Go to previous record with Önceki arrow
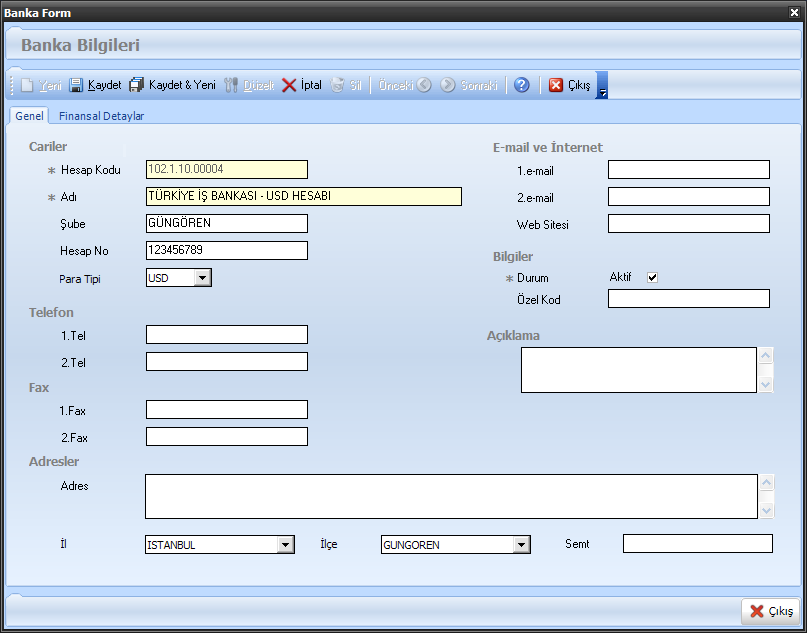The image size is (807, 633). 424,86
